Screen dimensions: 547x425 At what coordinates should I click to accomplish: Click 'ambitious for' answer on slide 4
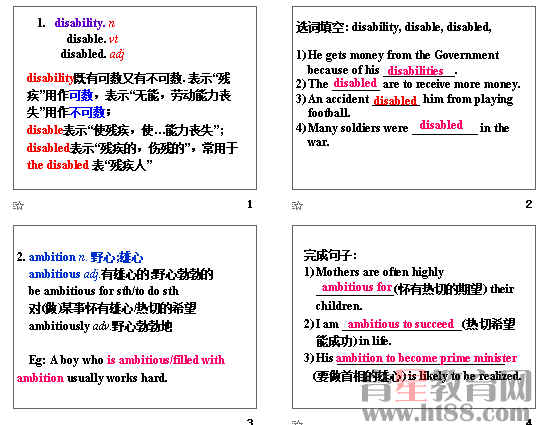point(357,287)
